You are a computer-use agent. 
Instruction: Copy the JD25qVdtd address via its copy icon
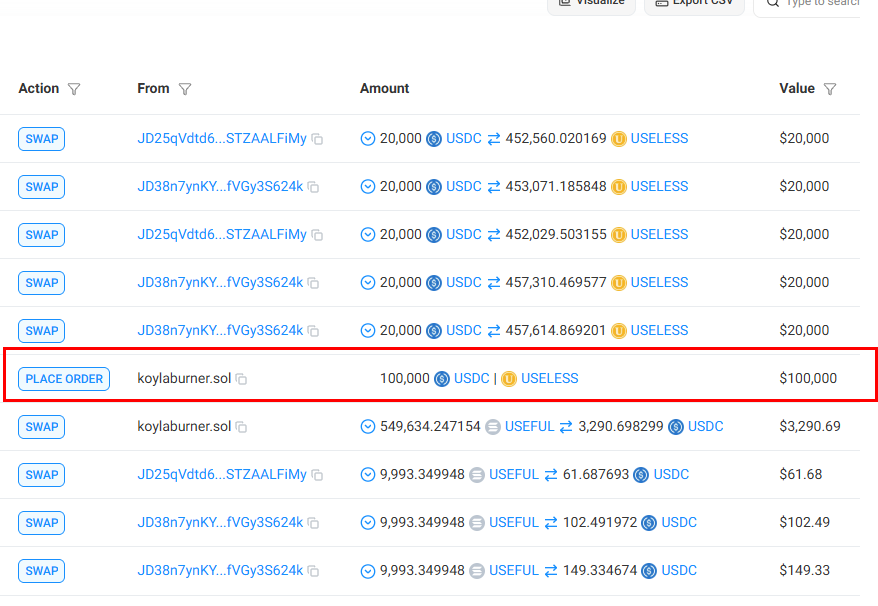(x=316, y=138)
